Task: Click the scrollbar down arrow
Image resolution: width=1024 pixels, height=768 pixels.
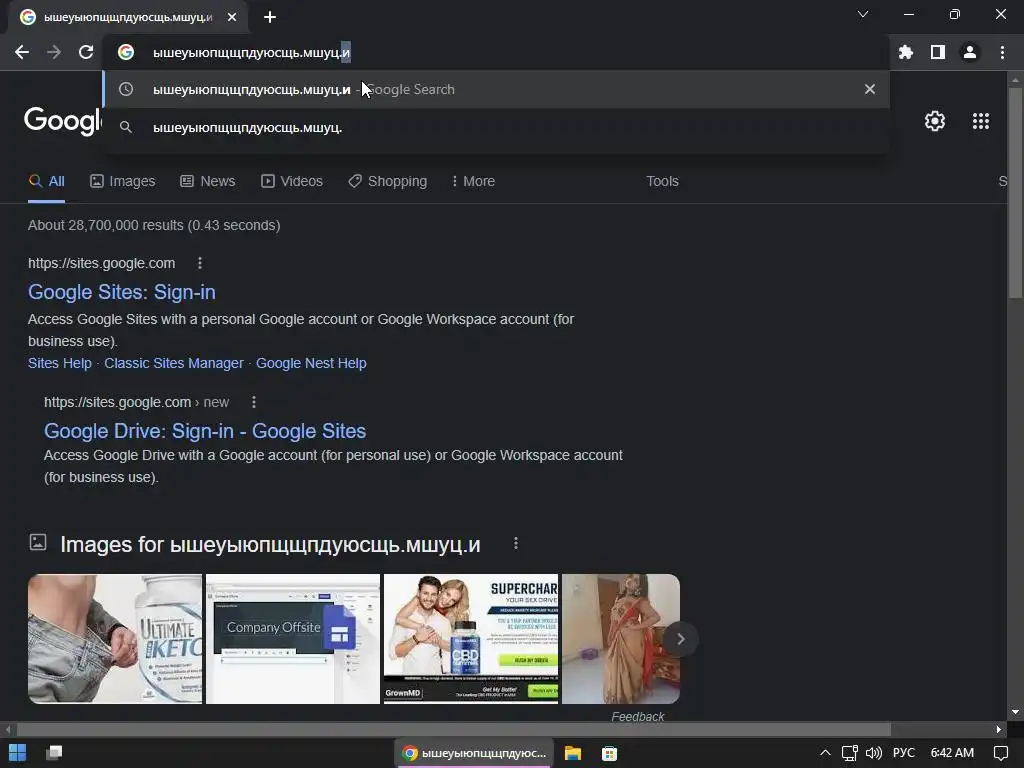Action: point(1016,712)
